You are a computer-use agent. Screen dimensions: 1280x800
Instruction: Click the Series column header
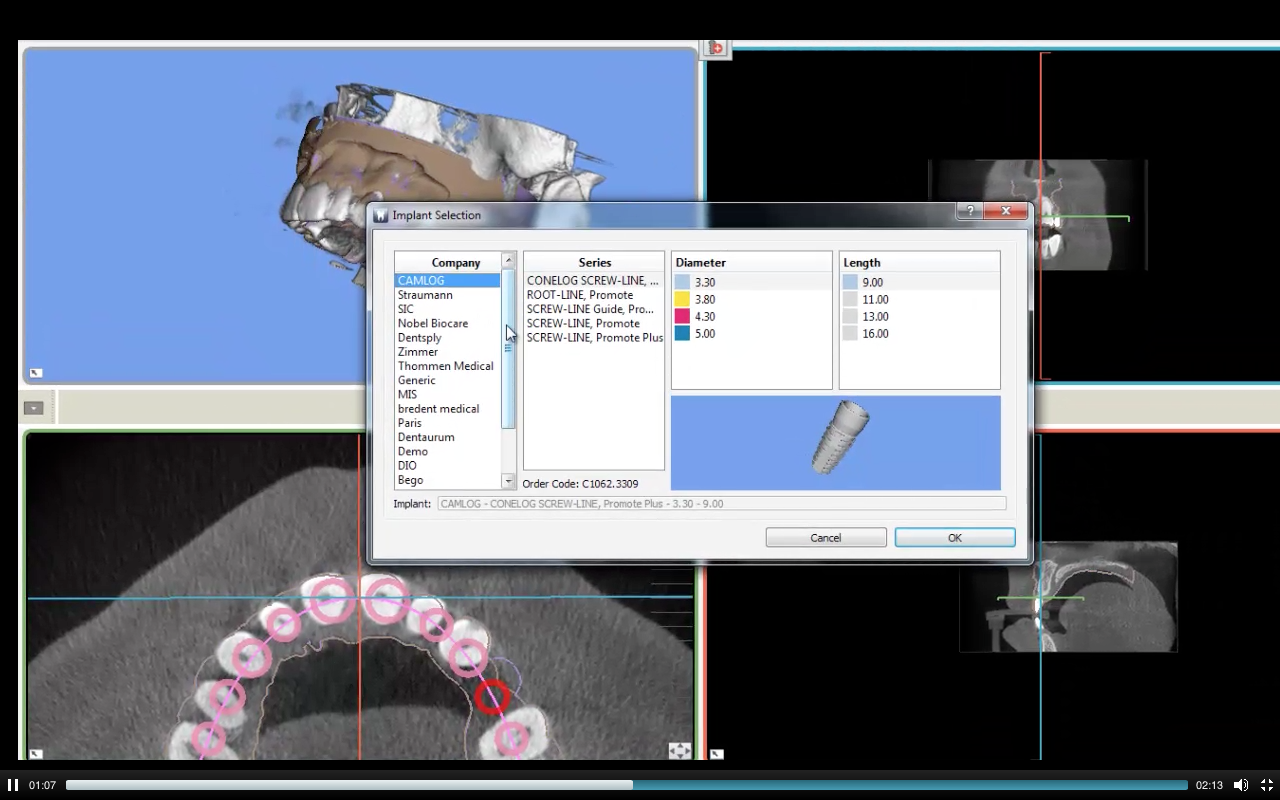(x=594, y=263)
